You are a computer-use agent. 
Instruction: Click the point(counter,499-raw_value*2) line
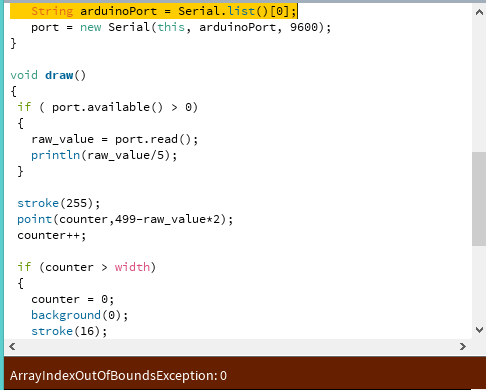pyautogui.click(x=125, y=219)
